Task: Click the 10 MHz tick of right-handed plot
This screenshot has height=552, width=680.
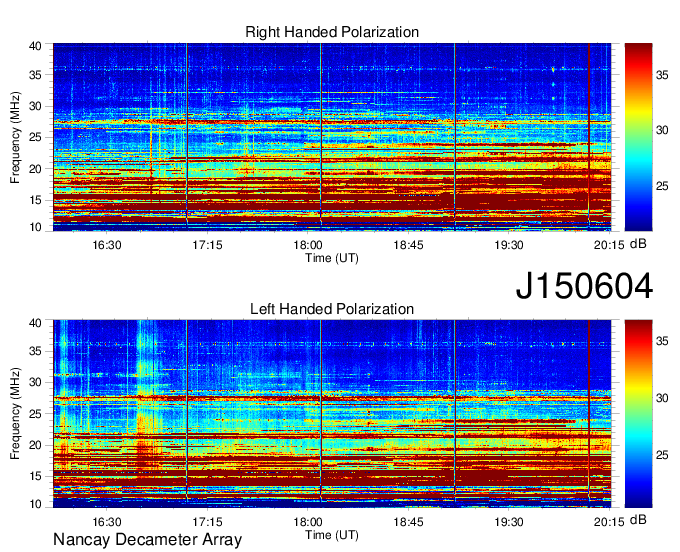Action: coord(35,227)
